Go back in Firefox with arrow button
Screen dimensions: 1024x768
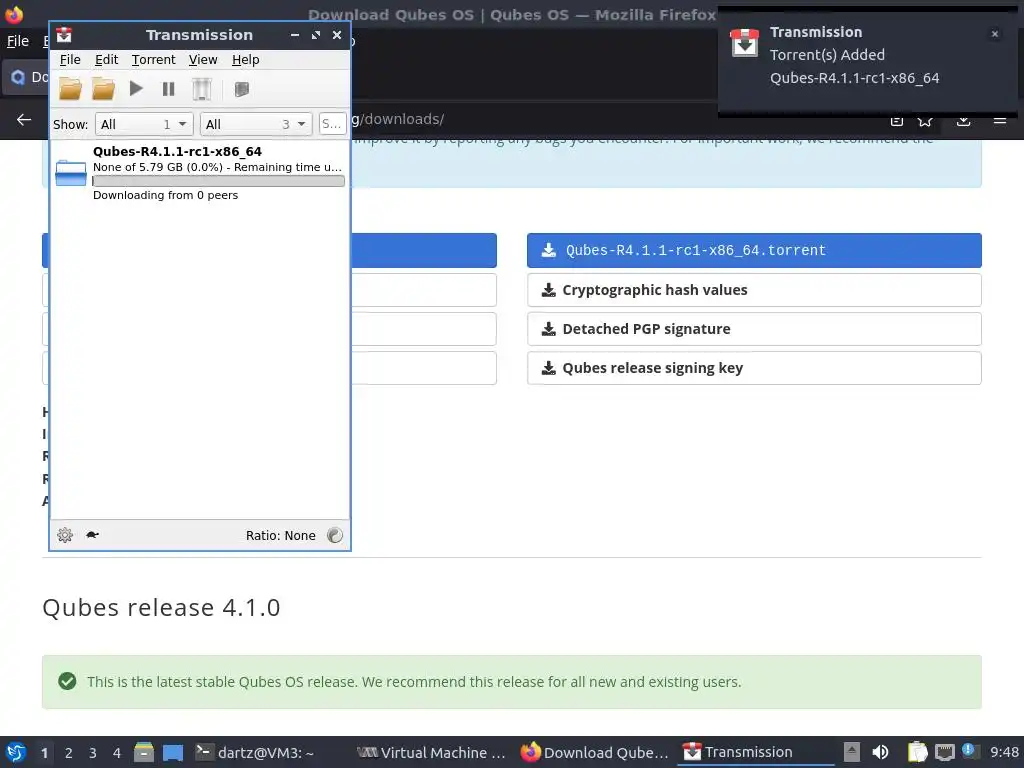coord(24,120)
